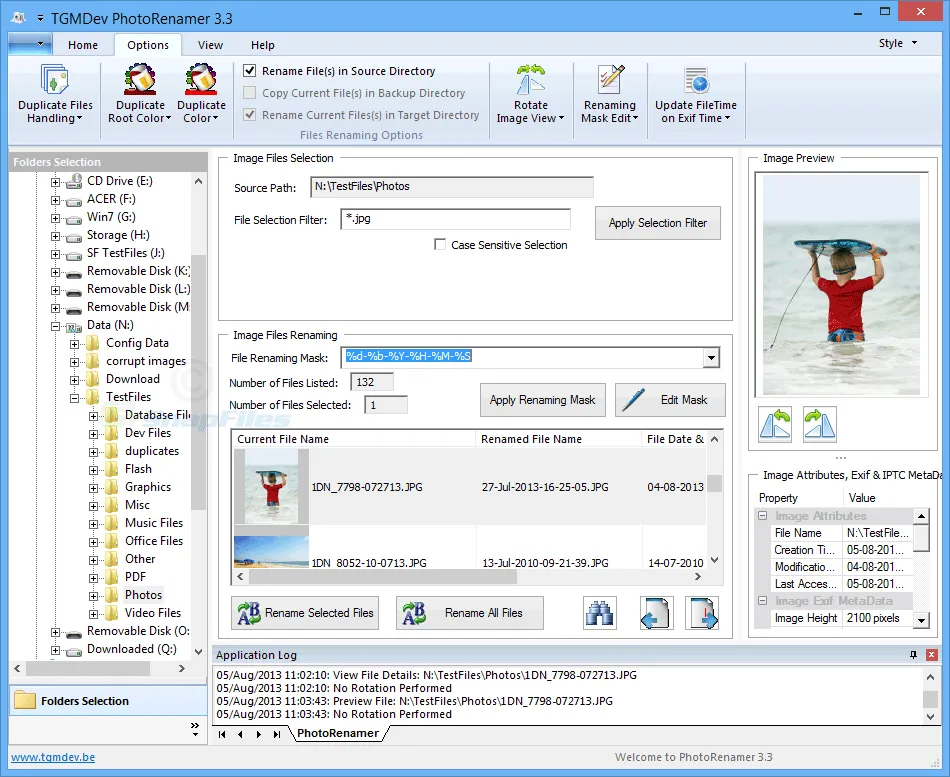Enable Case Sensitive Selection checkbox
The width and height of the screenshot is (950, 777).
click(440, 245)
